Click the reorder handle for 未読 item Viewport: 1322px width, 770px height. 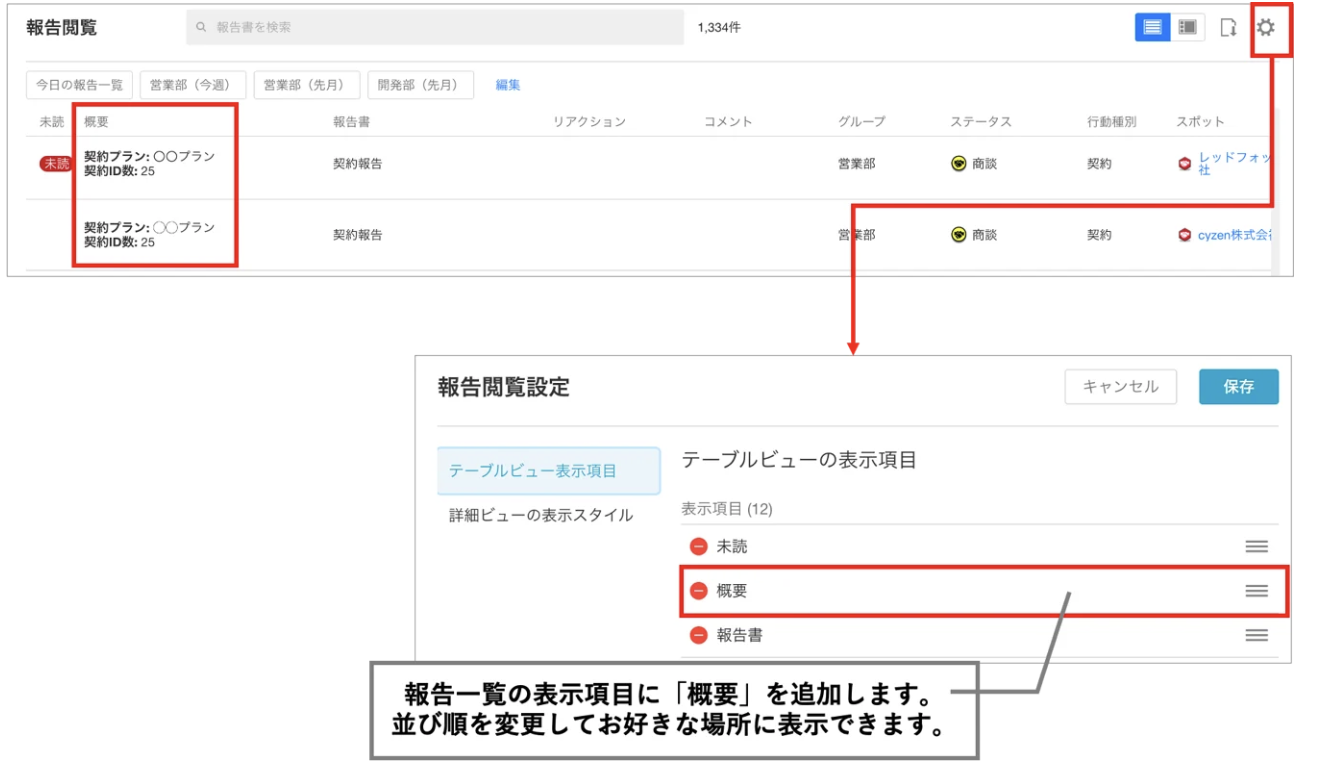click(x=1257, y=547)
